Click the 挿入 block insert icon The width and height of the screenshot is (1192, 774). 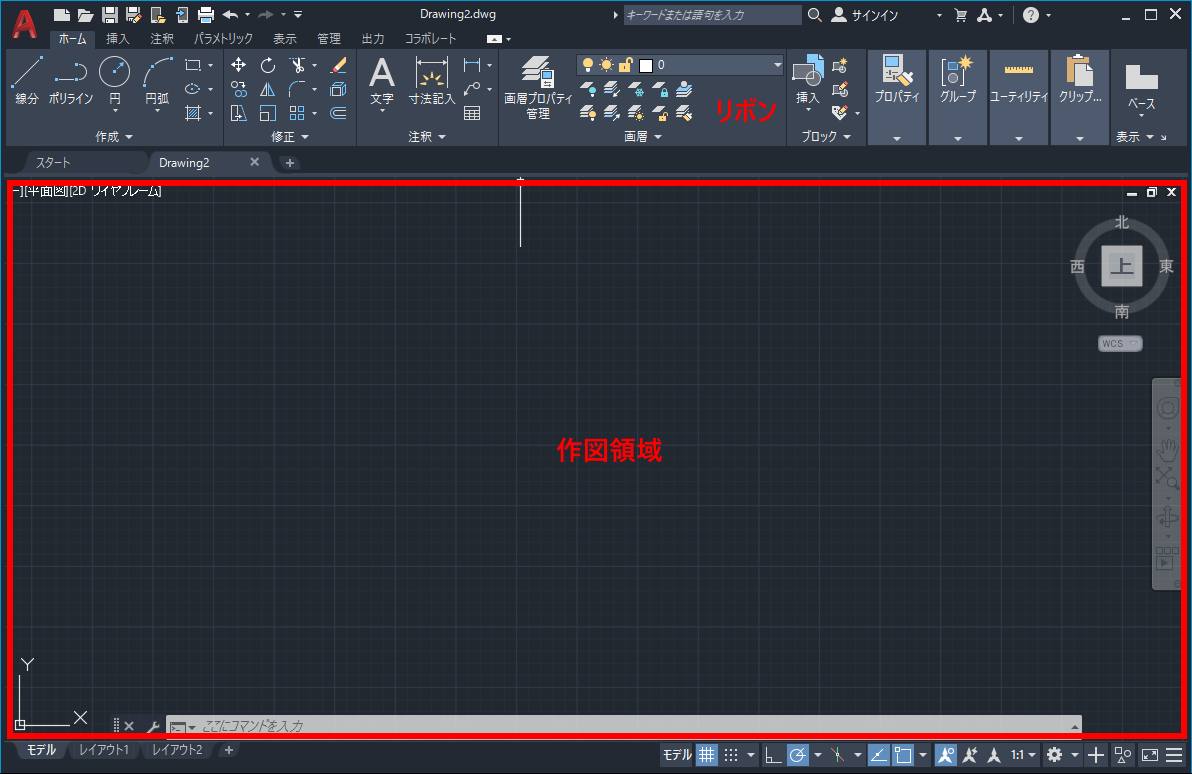[x=807, y=79]
